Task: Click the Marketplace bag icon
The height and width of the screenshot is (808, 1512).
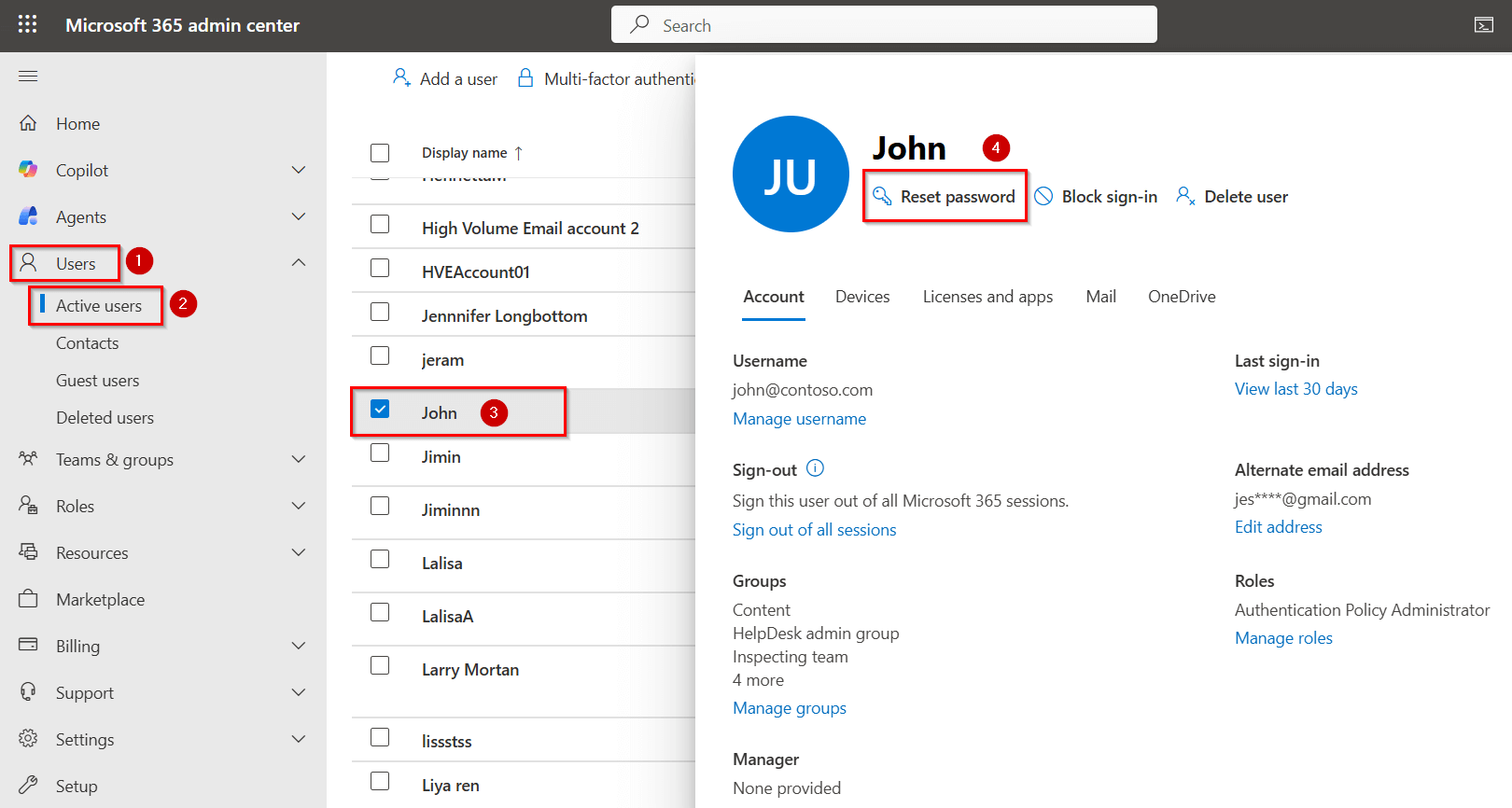Action: 28,599
